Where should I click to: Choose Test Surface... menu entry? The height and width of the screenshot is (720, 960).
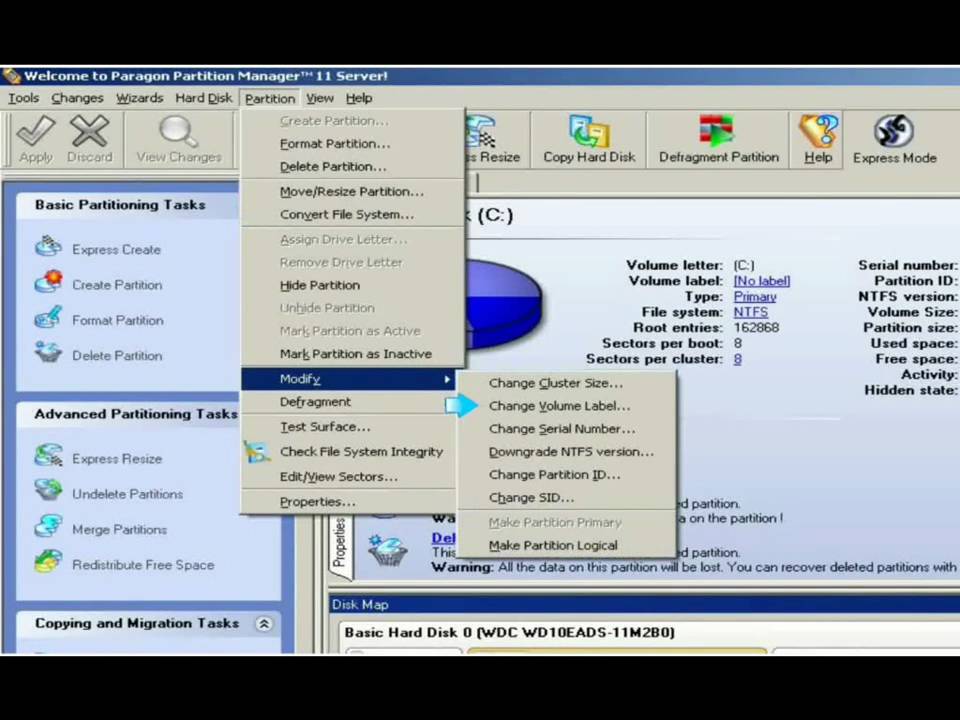[348, 427]
